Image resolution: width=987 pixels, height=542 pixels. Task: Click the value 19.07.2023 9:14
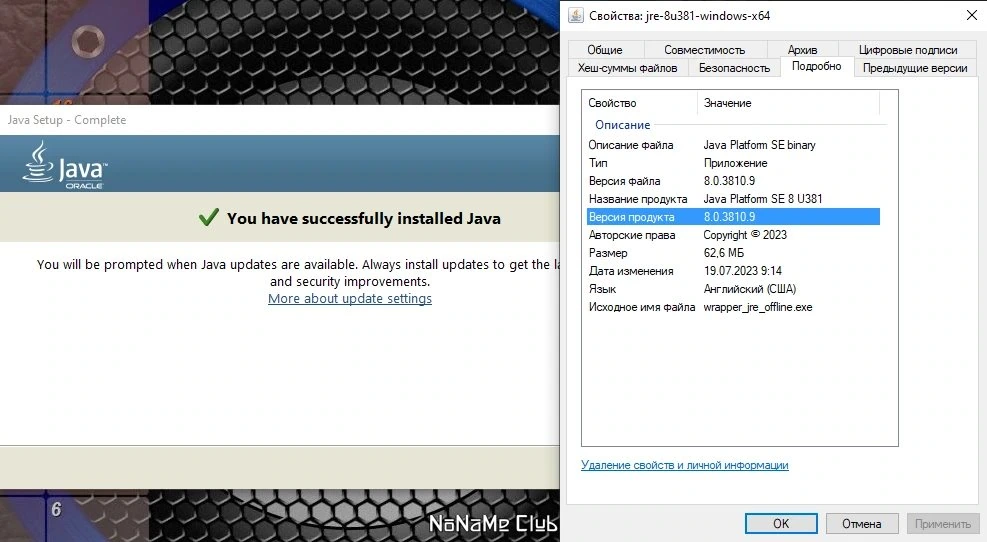[x=743, y=271]
